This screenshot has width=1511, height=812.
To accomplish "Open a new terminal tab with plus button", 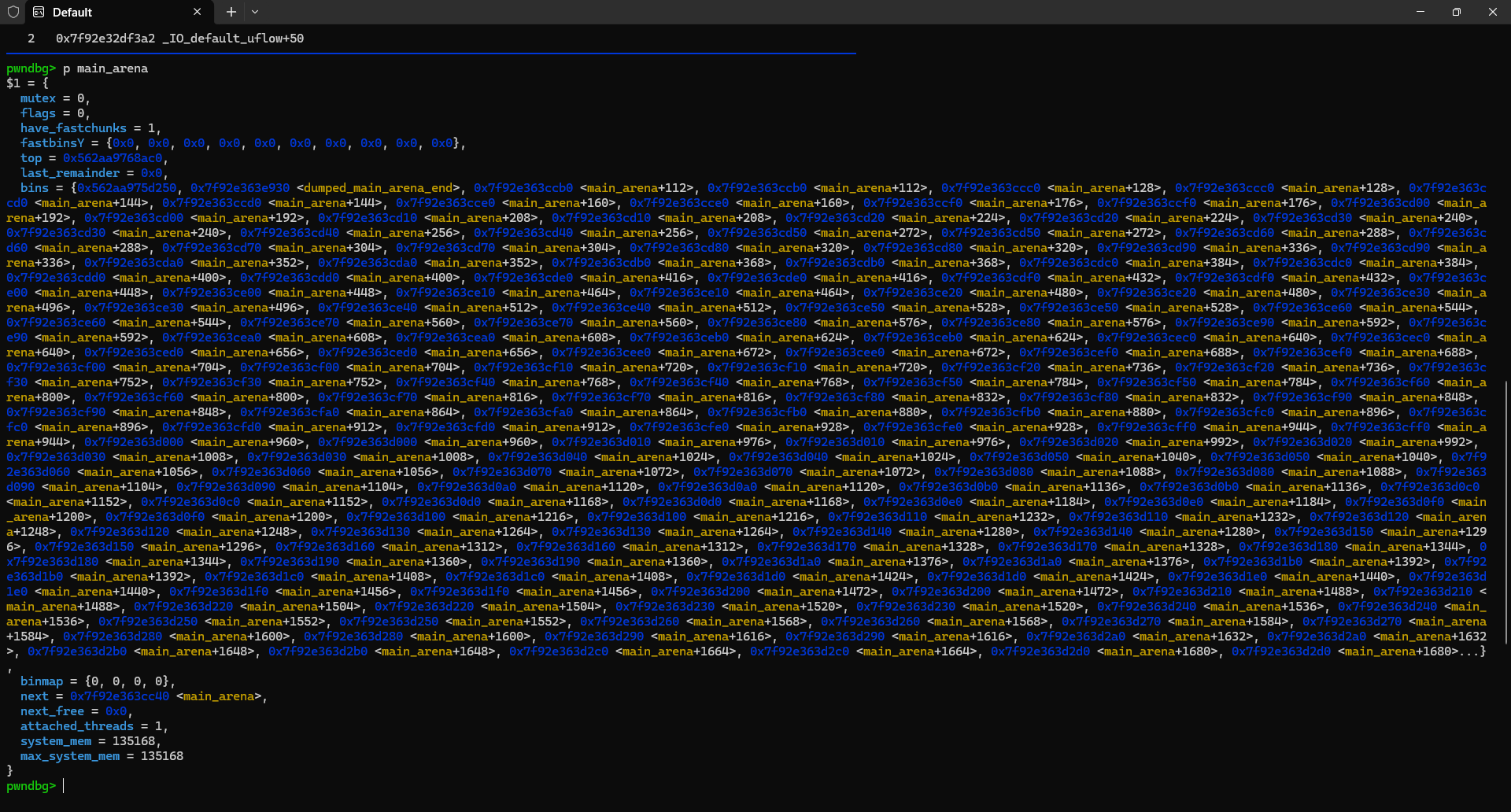I will click(231, 12).
